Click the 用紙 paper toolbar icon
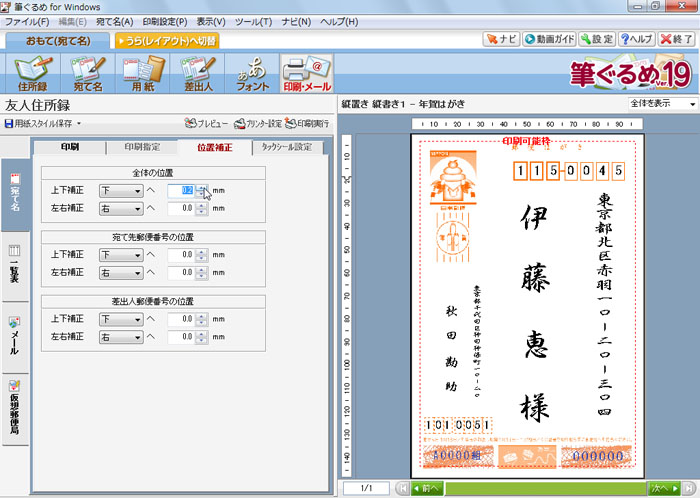The height and width of the screenshot is (498, 700). point(140,74)
